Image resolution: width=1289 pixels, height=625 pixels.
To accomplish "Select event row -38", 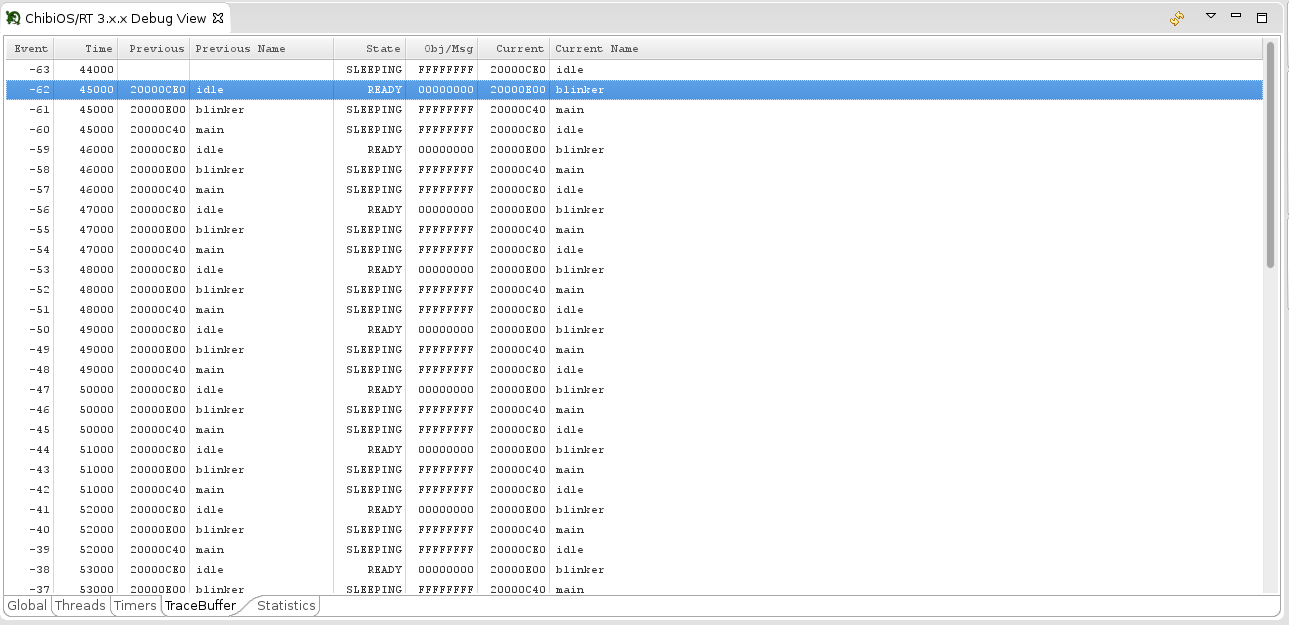I will (x=634, y=570).
